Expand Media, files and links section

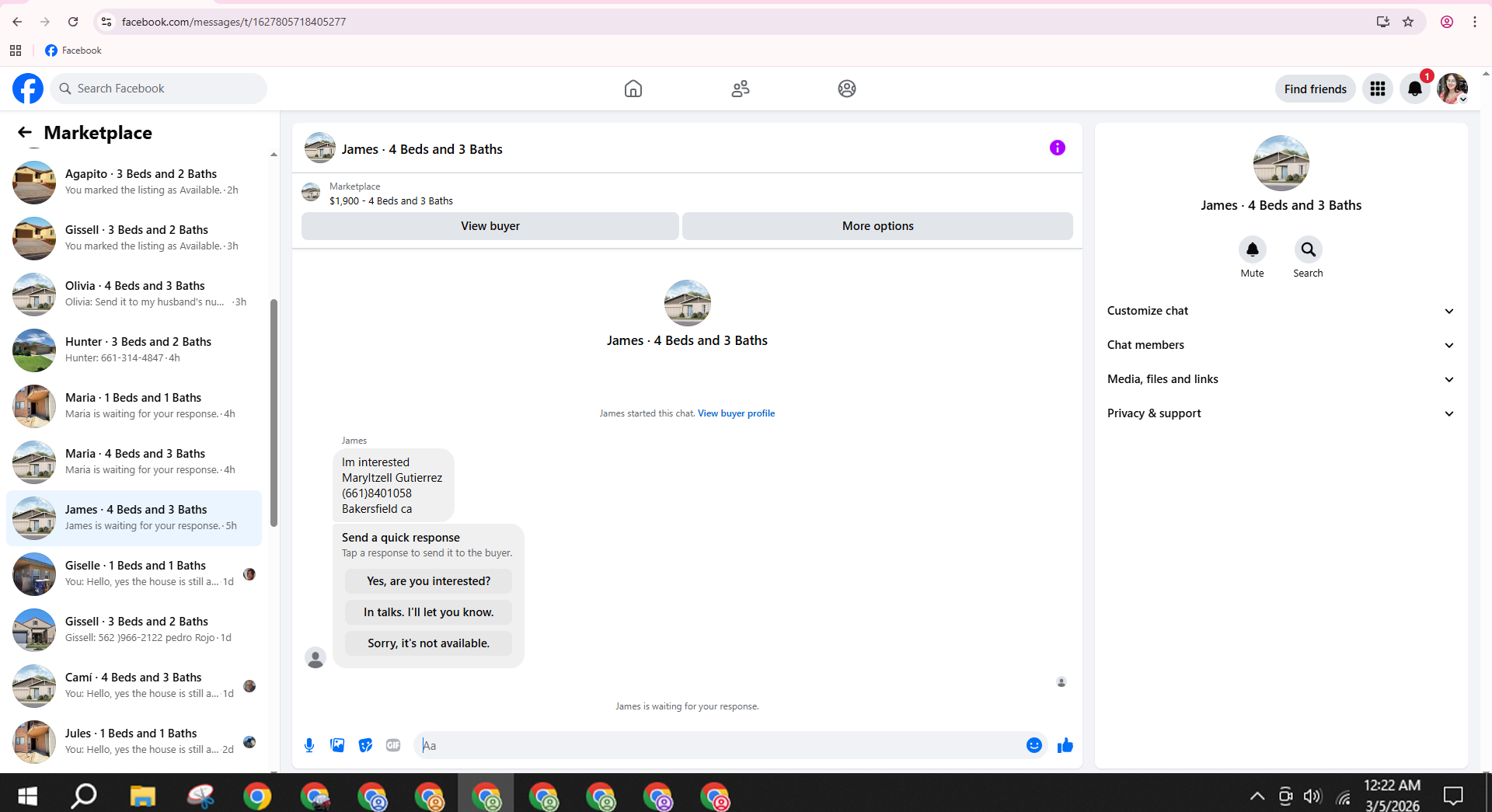pos(1281,379)
